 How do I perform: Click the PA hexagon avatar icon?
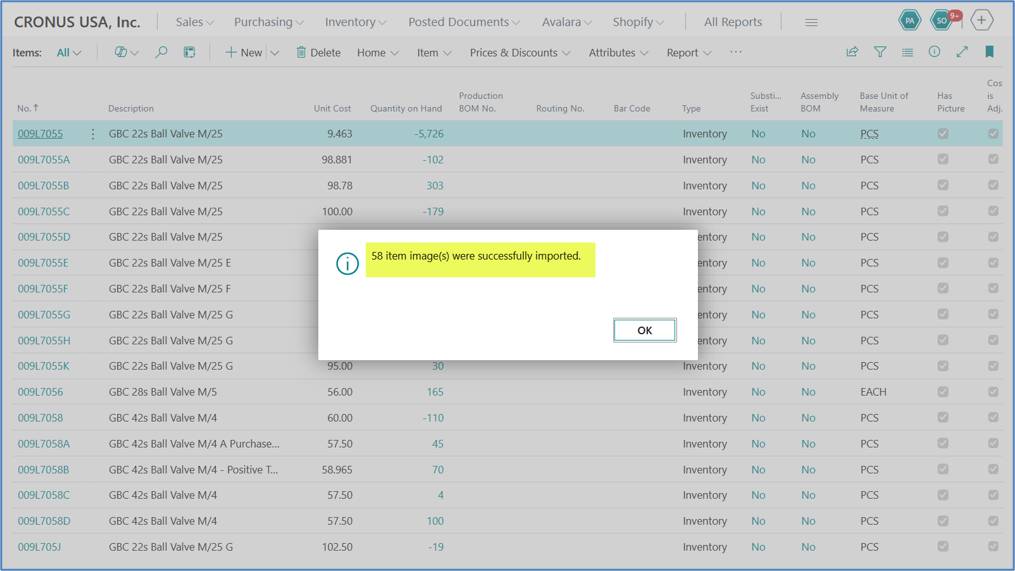pos(909,21)
